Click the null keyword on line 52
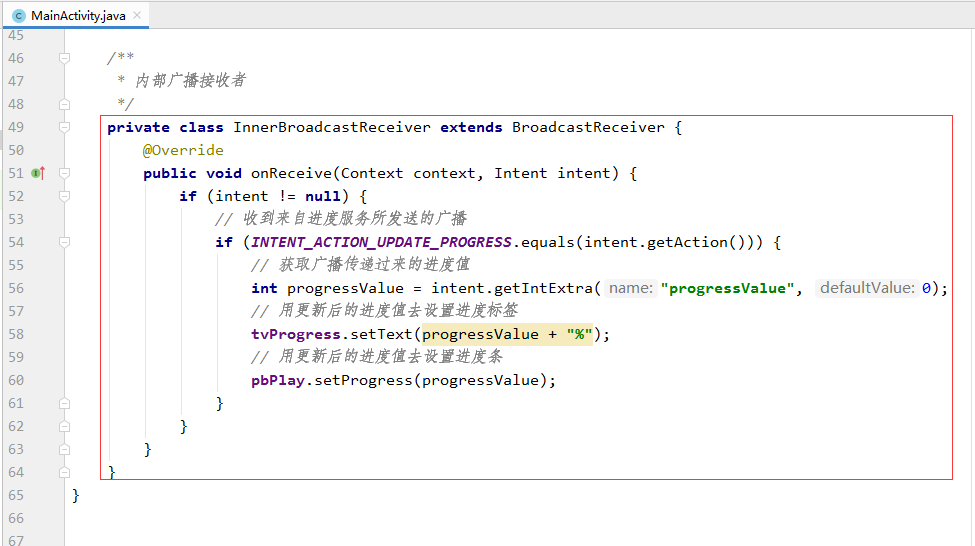Screen dimensions: 975x546 [323, 196]
